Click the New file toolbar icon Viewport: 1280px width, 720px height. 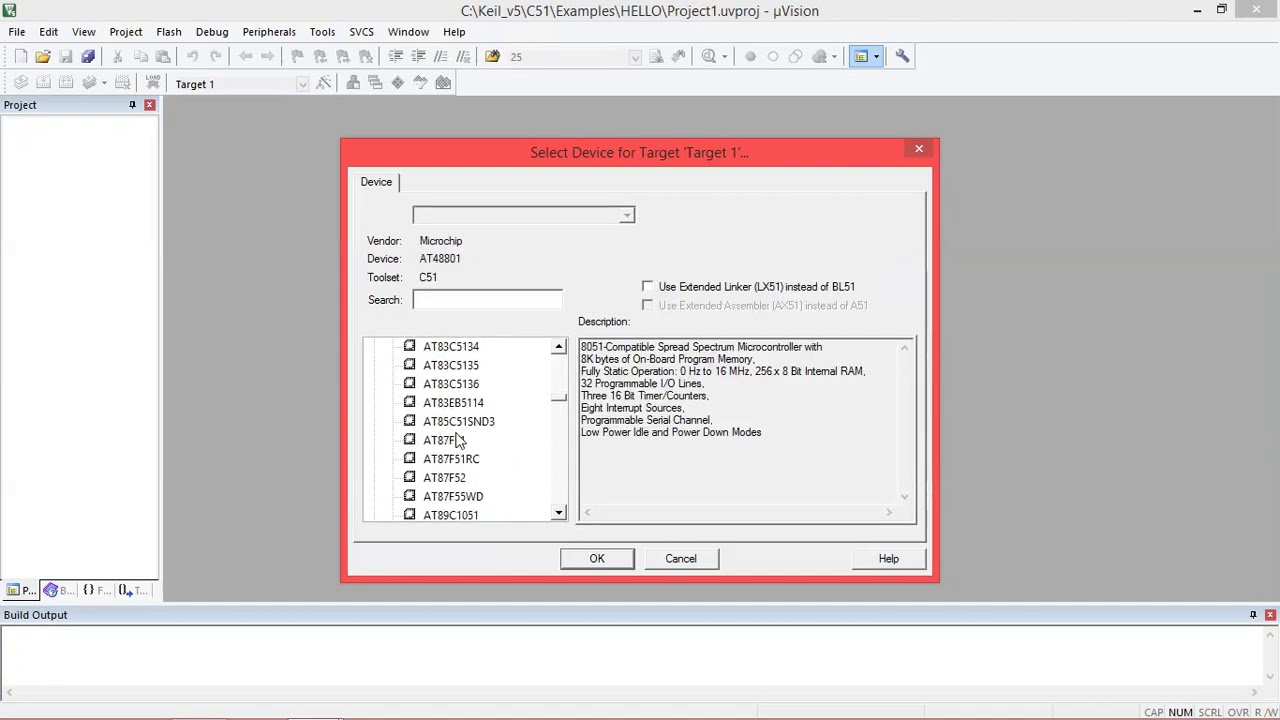click(20, 57)
